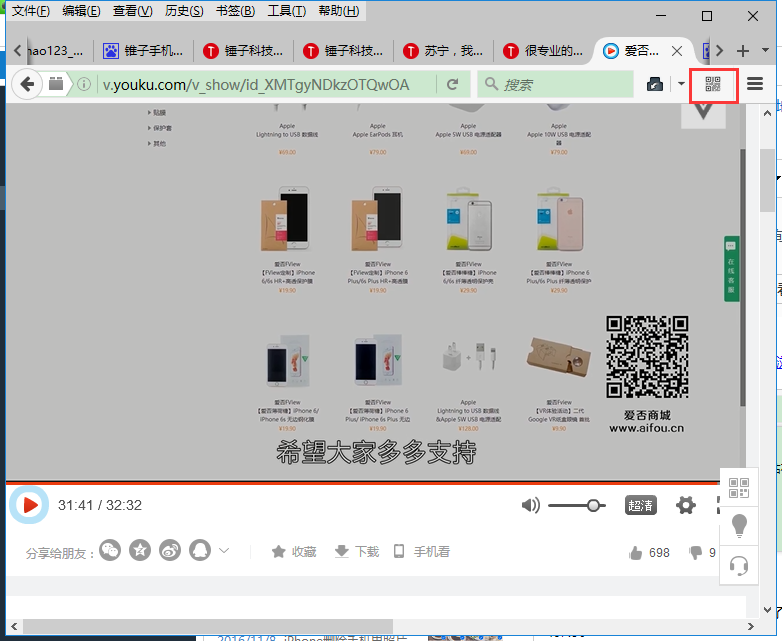Viewport: 782px width, 641px height.
Task: Play the Youku video
Action: click(x=29, y=505)
